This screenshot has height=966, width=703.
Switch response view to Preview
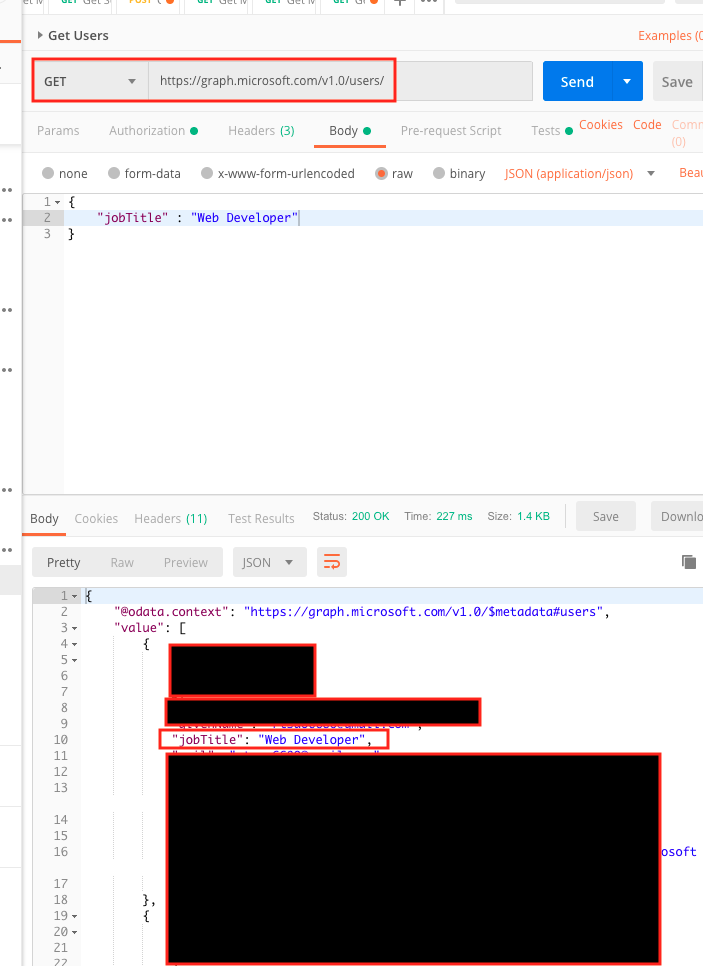(x=185, y=562)
